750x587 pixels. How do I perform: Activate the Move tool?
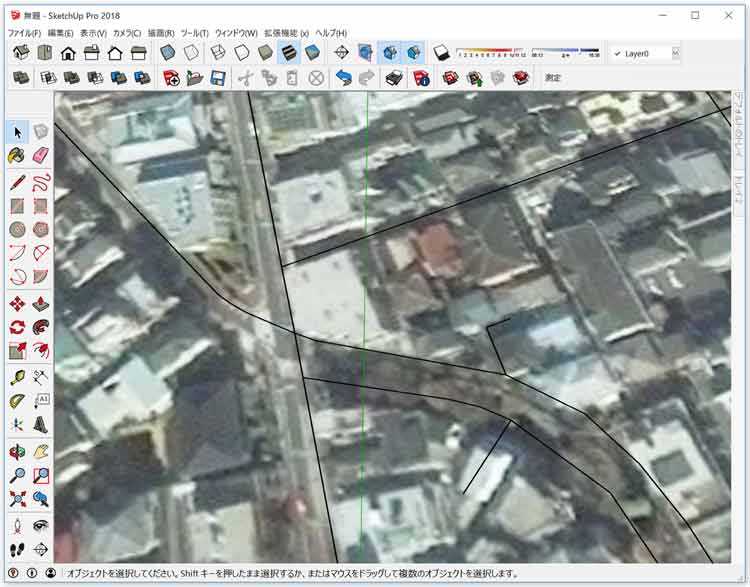click(x=18, y=304)
